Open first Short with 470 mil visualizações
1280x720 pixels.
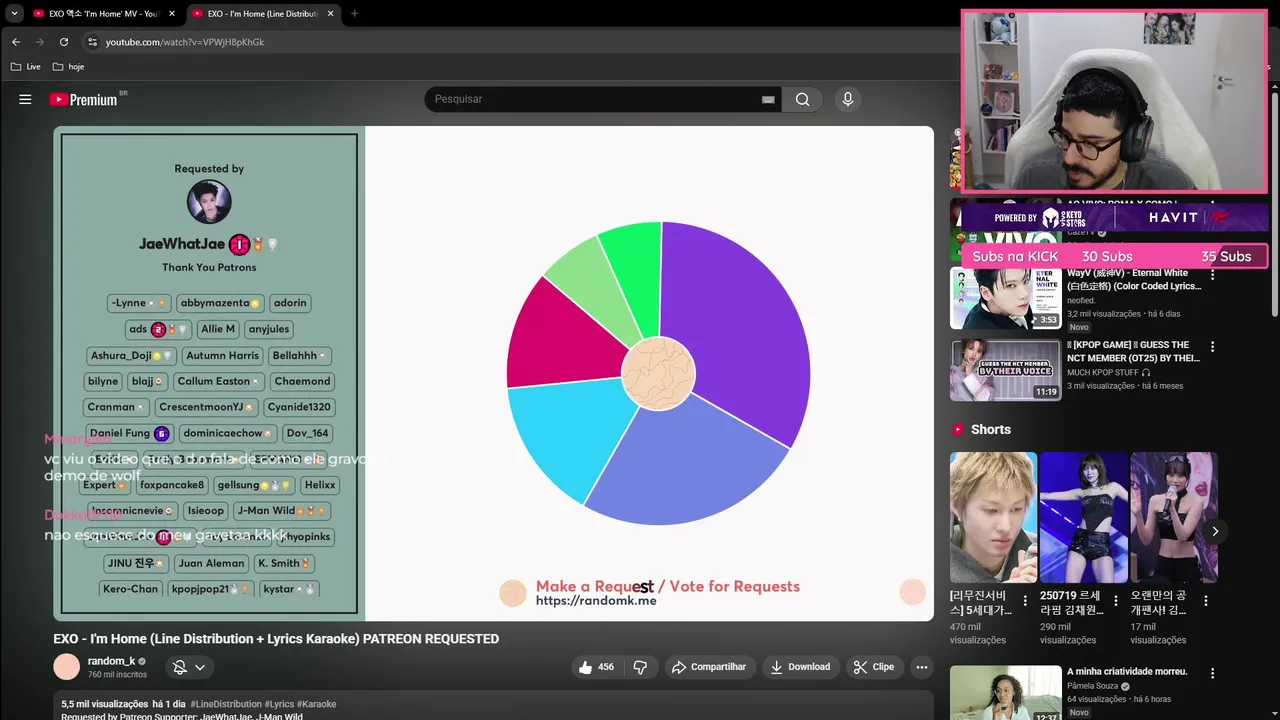(x=993, y=517)
